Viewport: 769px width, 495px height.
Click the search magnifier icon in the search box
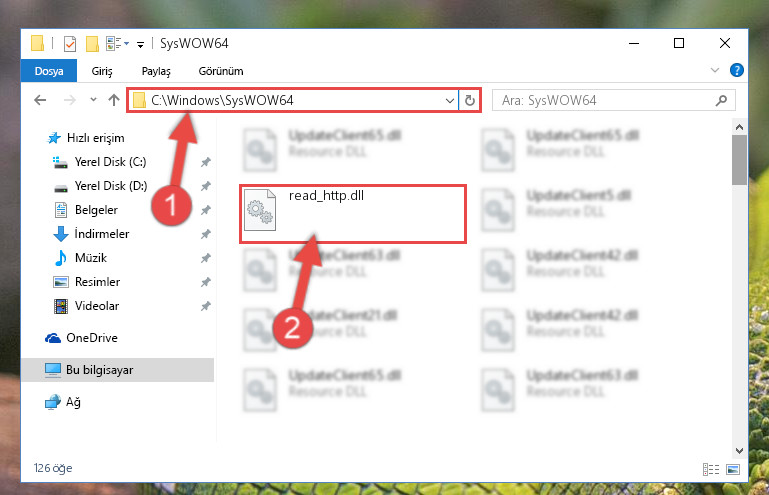pyautogui.click(x=721, y=101)
